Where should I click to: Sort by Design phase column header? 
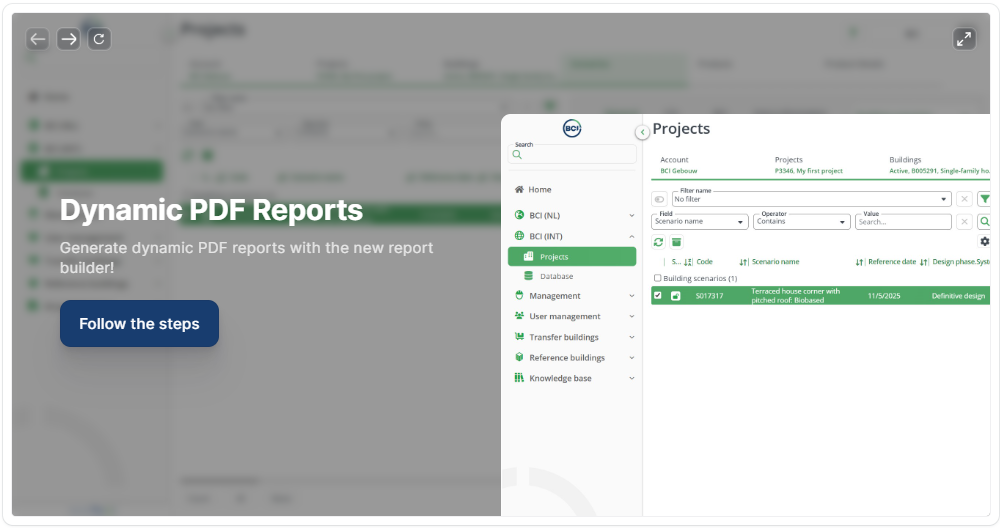(x=960, y=261)
